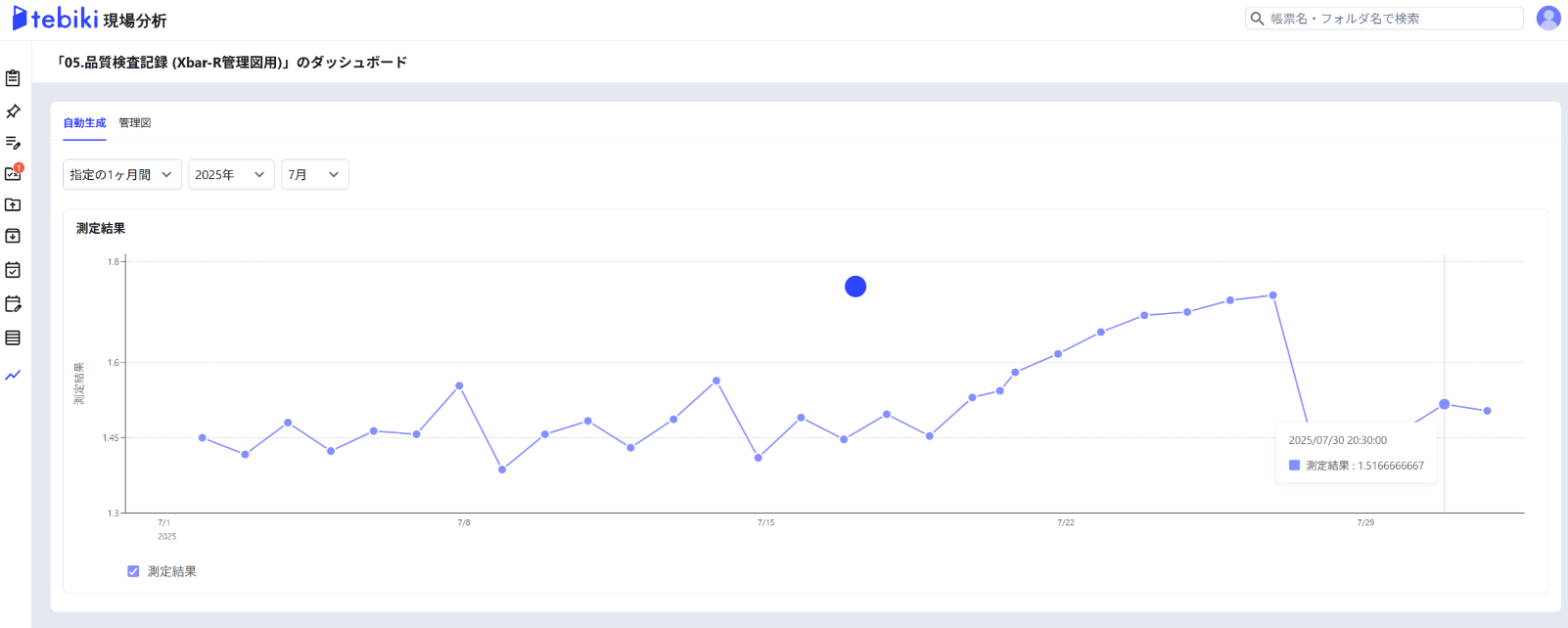Open the clipboard forms icon in sidebar
This screenshot has width=1568, height=628.
click(13, 78)
